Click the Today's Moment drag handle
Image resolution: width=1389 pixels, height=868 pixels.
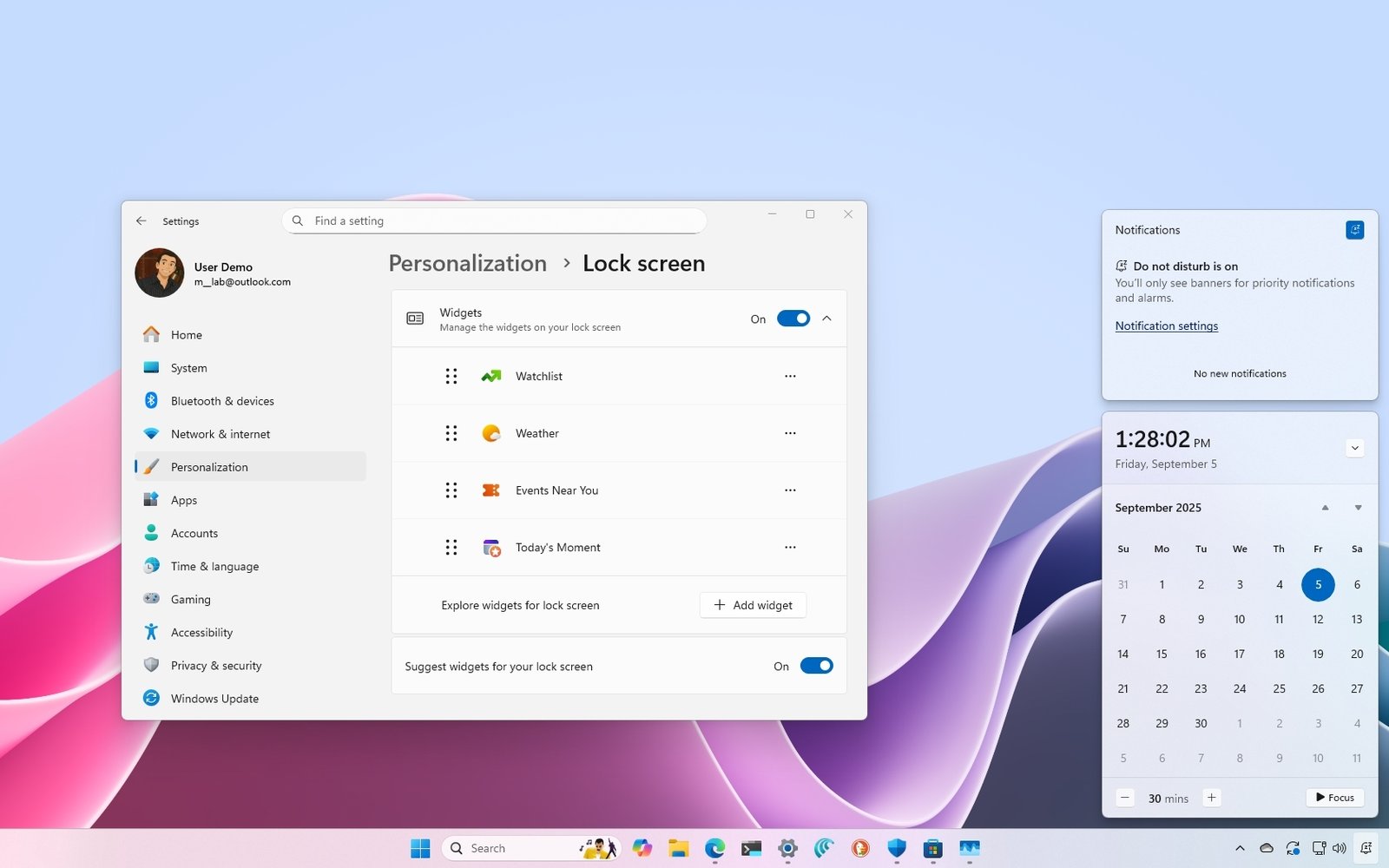coord(451,548)
